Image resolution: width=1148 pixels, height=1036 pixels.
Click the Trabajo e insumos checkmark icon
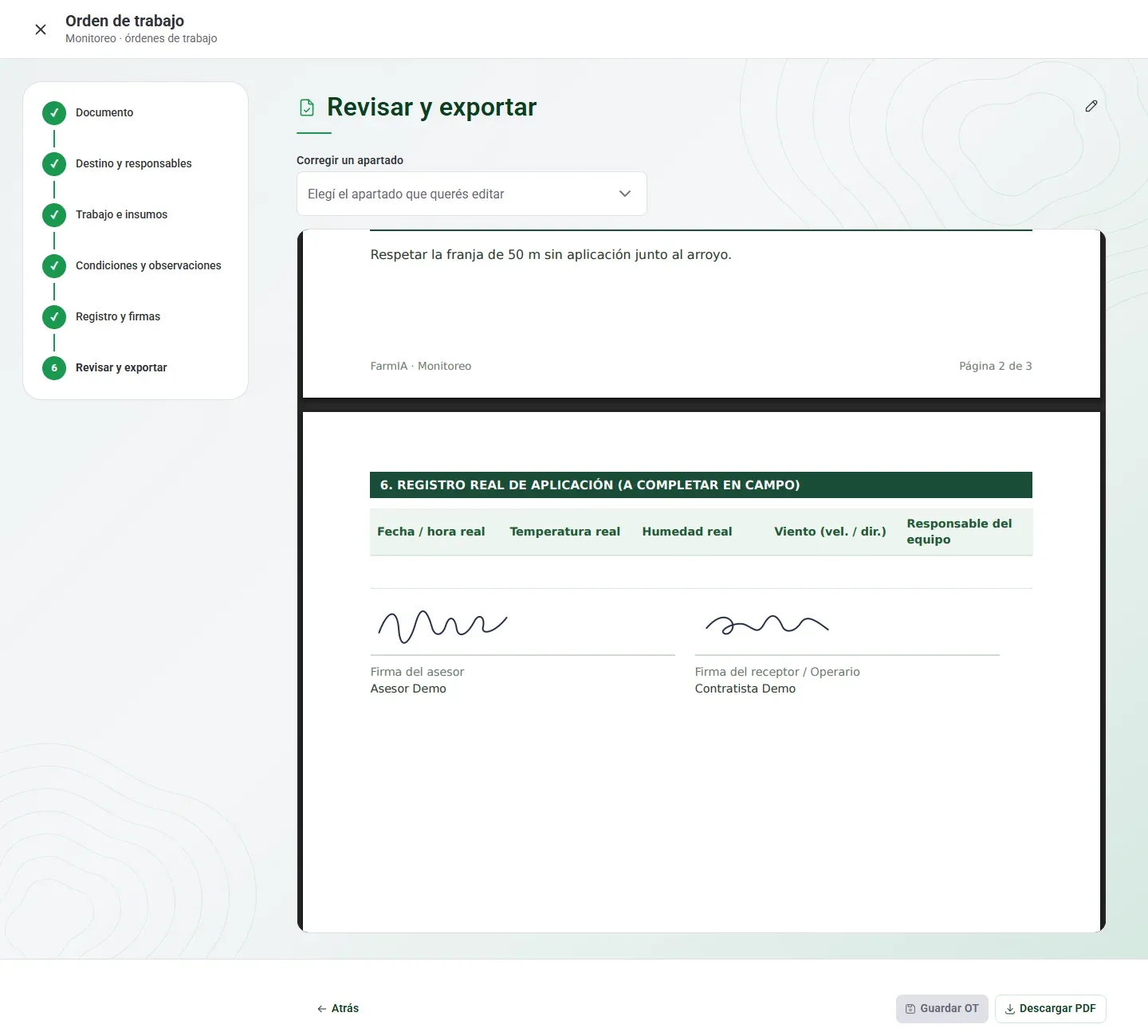(x=54, y=214)
